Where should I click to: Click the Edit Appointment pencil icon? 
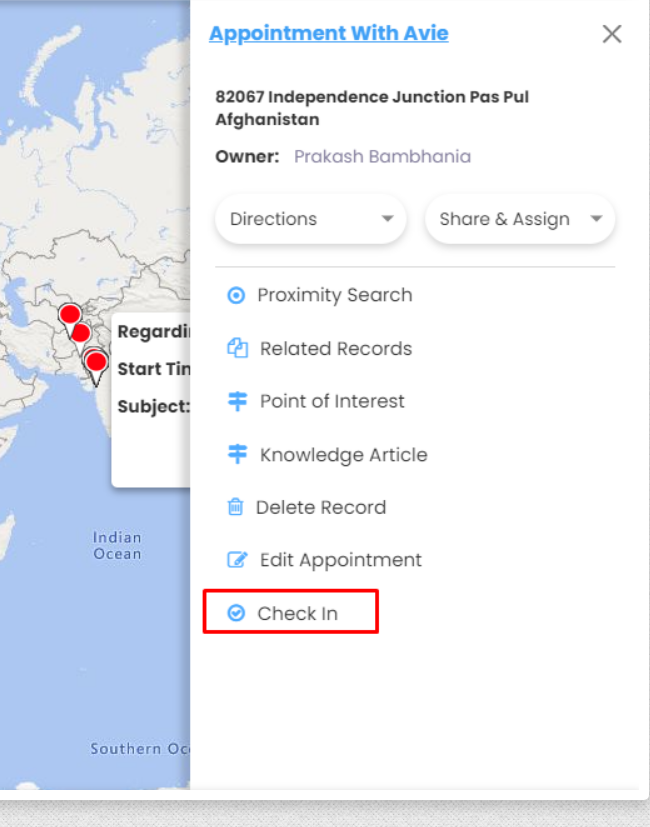tap(237, 561)
